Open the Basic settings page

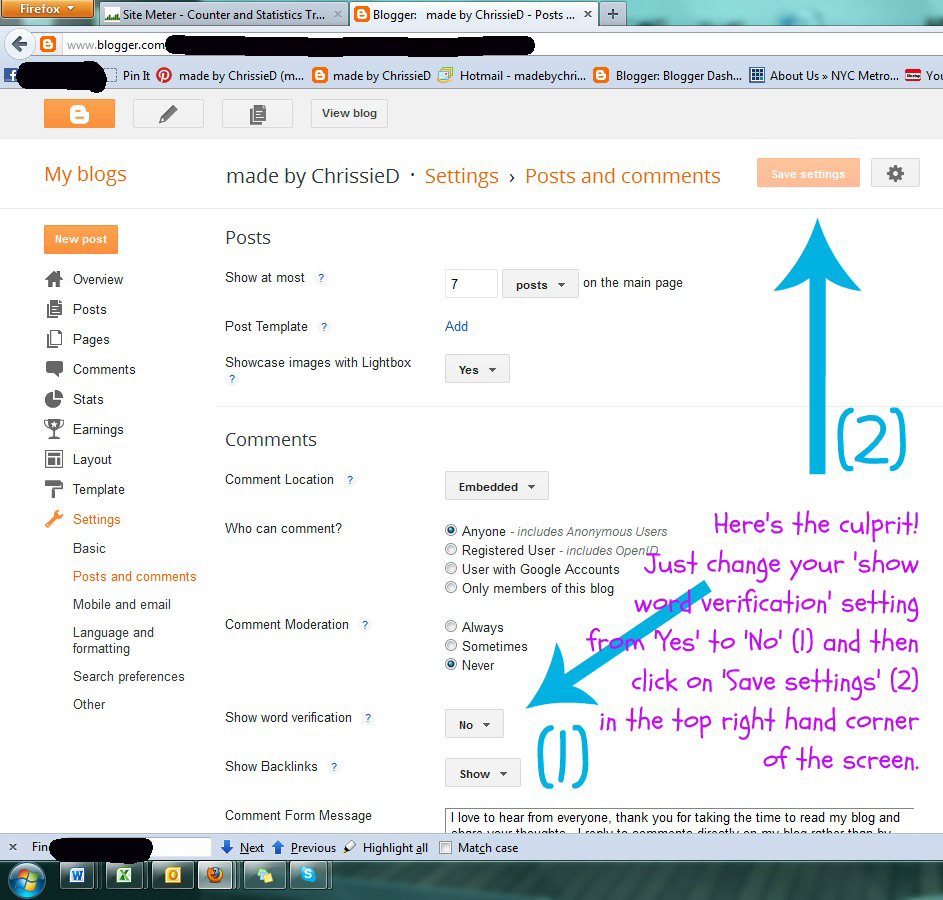pos(89,548)
